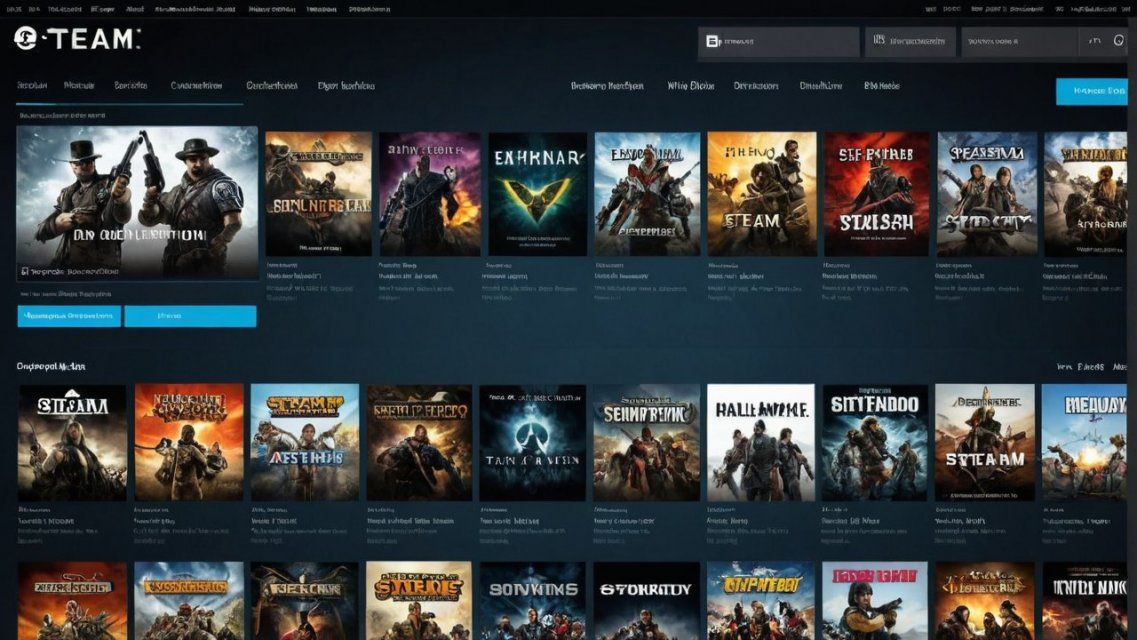
Task: Select the first underlined store navigation tab
Action: [x=33, y=86]
